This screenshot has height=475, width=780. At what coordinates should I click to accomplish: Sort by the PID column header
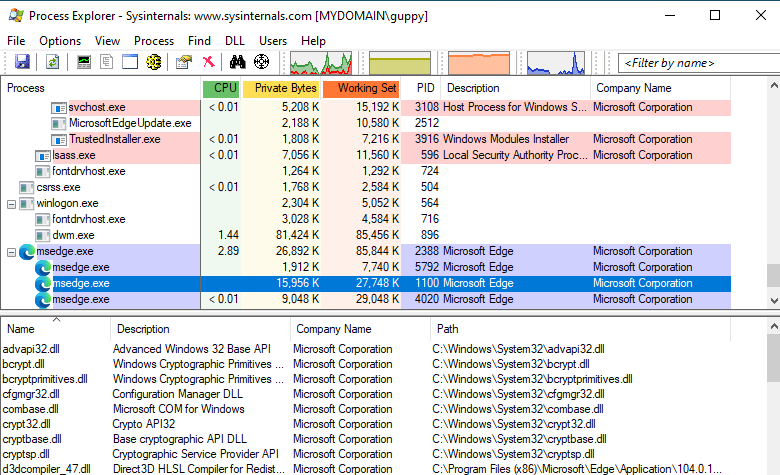click(421, 88)
